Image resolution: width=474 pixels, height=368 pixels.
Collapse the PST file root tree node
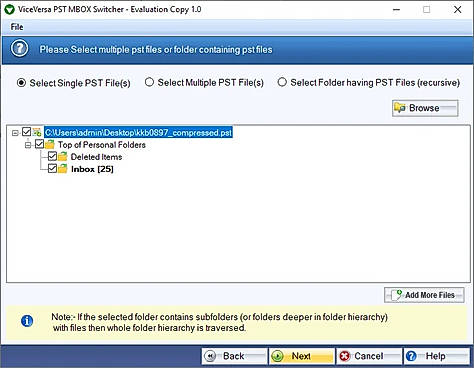pyautogui.click(x=15, y=133)
